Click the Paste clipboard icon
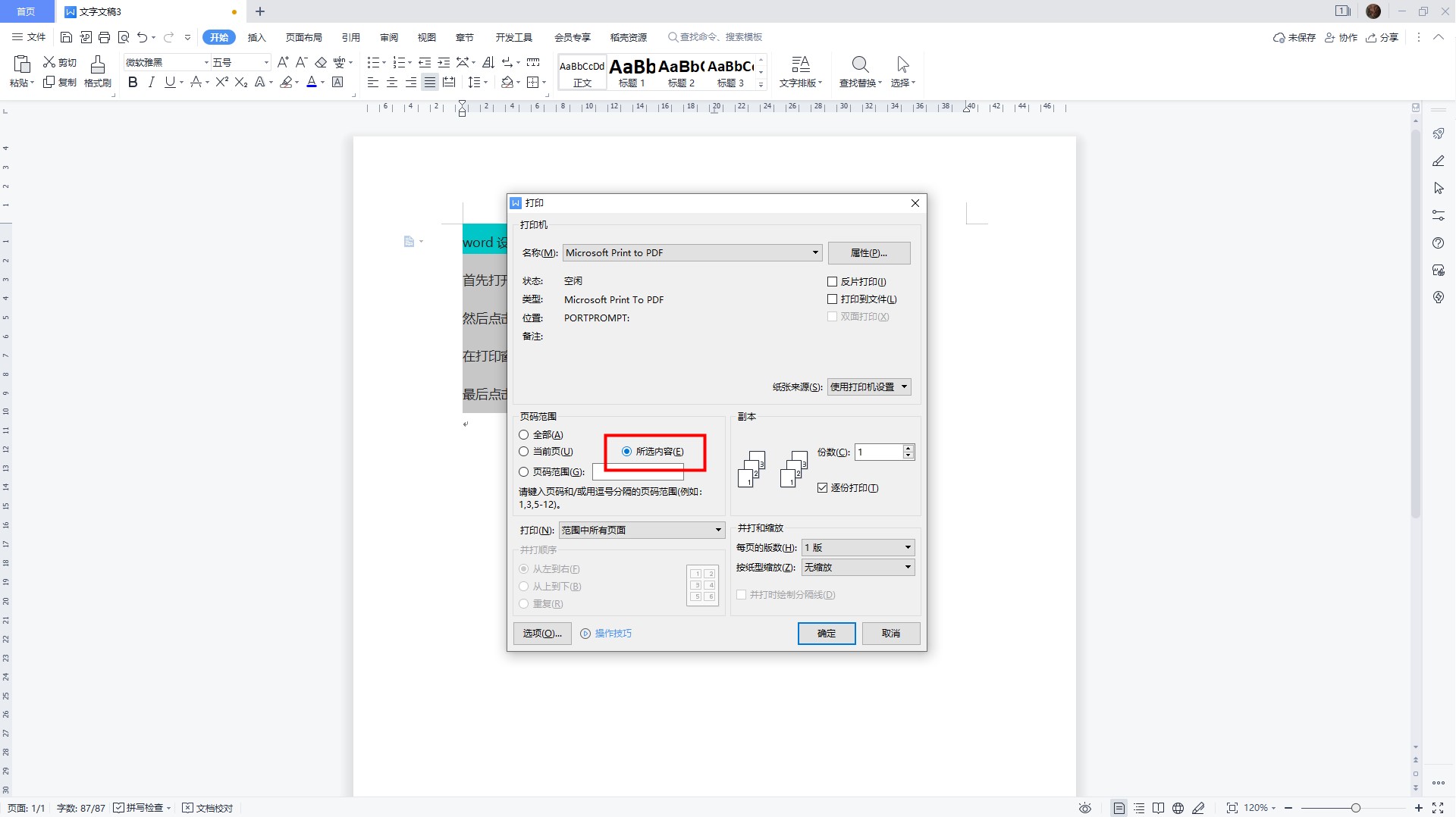Viewport: 1456px width, 817px height. 21,65
